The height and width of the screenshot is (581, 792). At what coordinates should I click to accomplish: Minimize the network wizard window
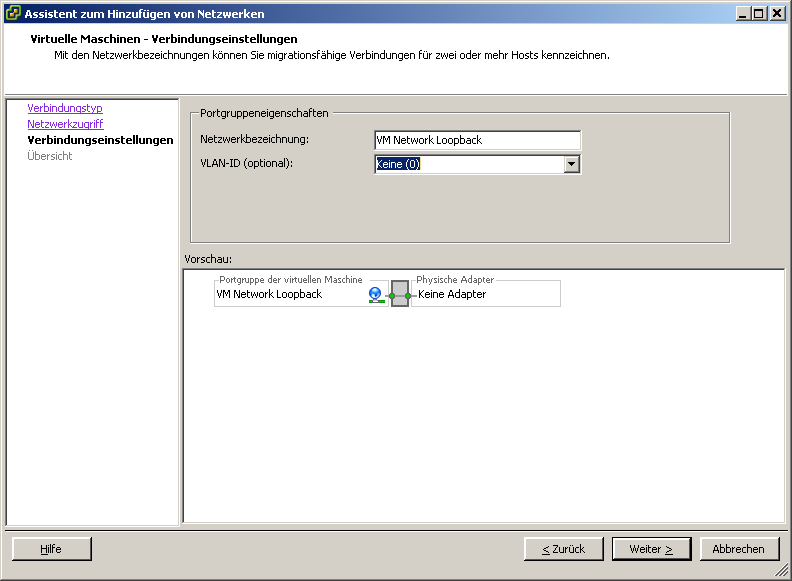click(744, 13)
